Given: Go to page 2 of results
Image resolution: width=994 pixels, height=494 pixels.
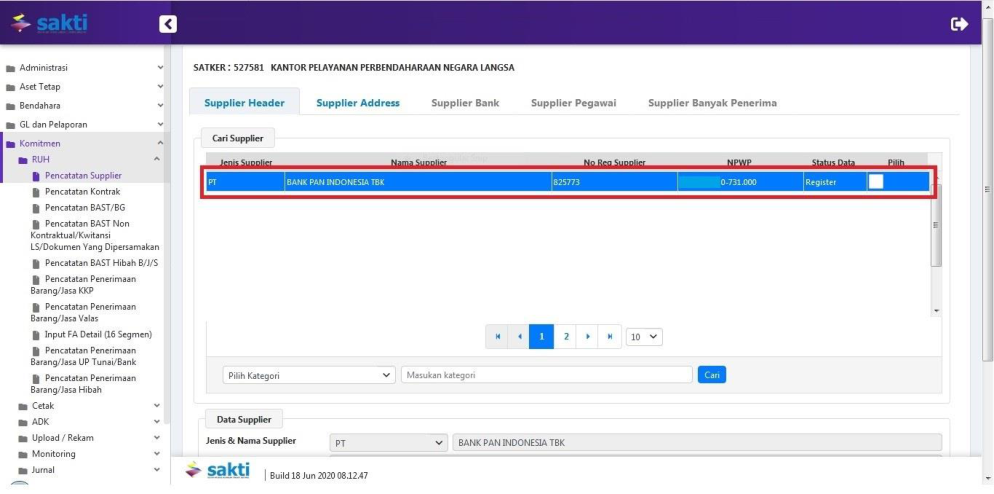Looking at the screenshot, I should (565, 337).
